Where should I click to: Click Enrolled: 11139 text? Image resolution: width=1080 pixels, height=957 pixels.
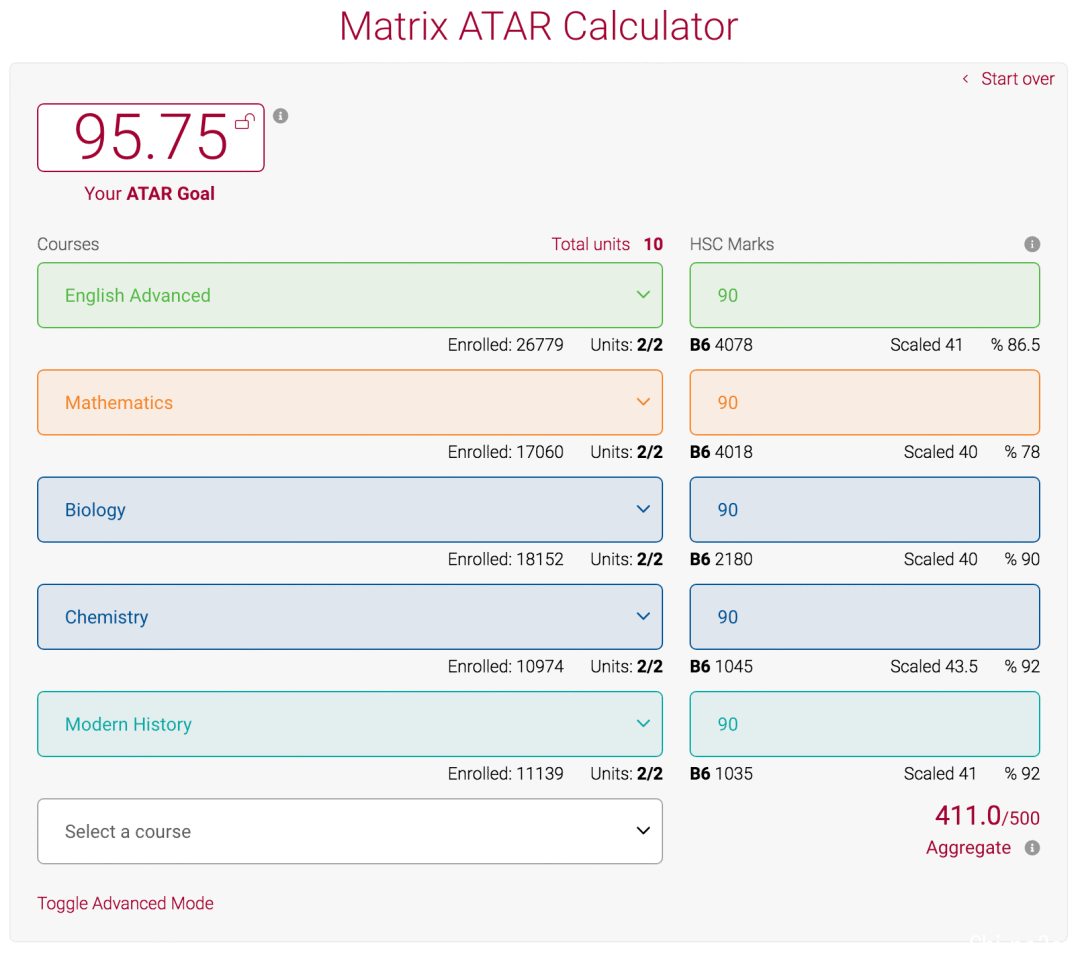[506, 774]
